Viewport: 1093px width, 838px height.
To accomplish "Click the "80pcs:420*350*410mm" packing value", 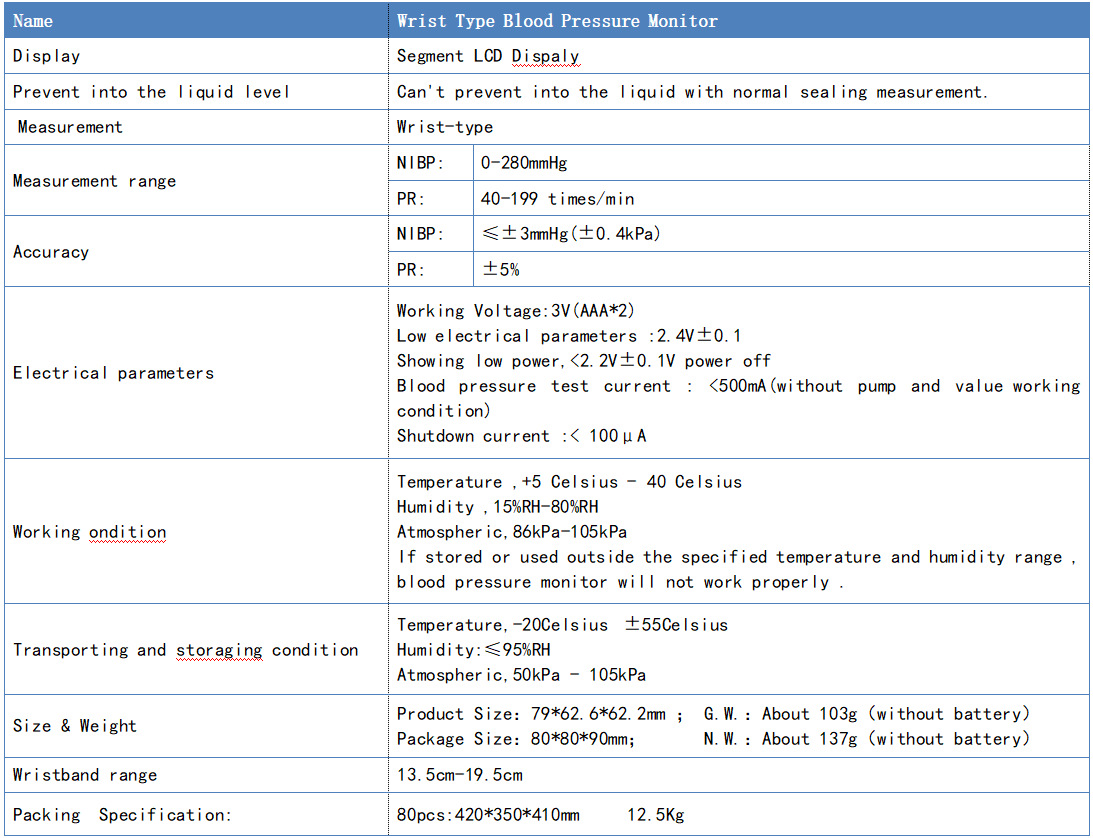I will pyautogui.click(x=488, y=815).
